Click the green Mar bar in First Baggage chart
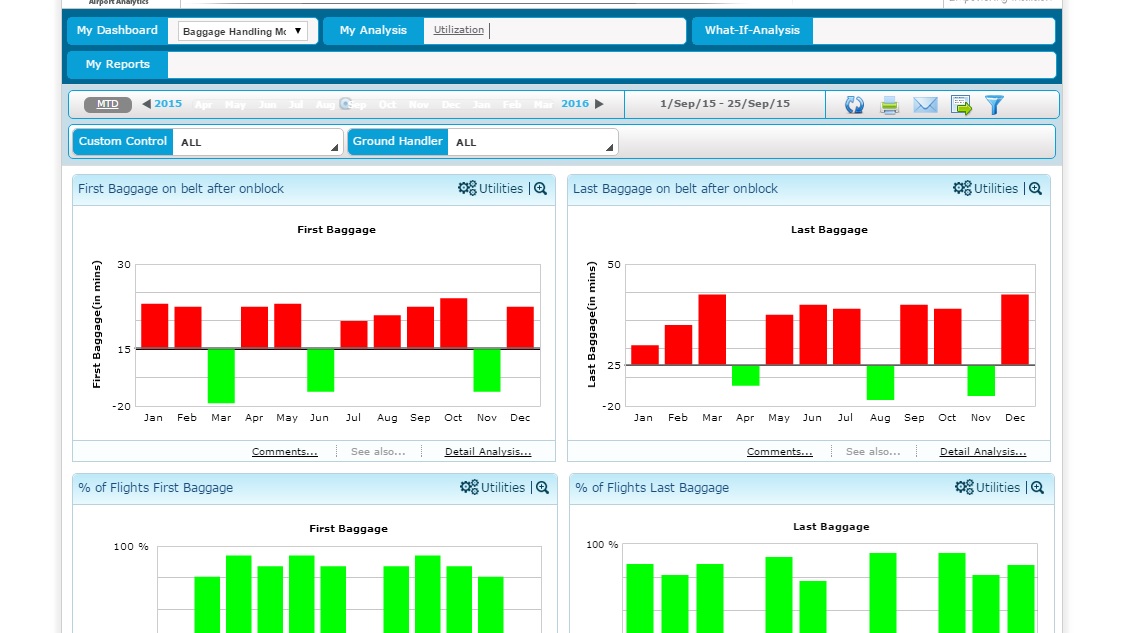Viewport: 1127px width, 633px height. tap(221, 376)
